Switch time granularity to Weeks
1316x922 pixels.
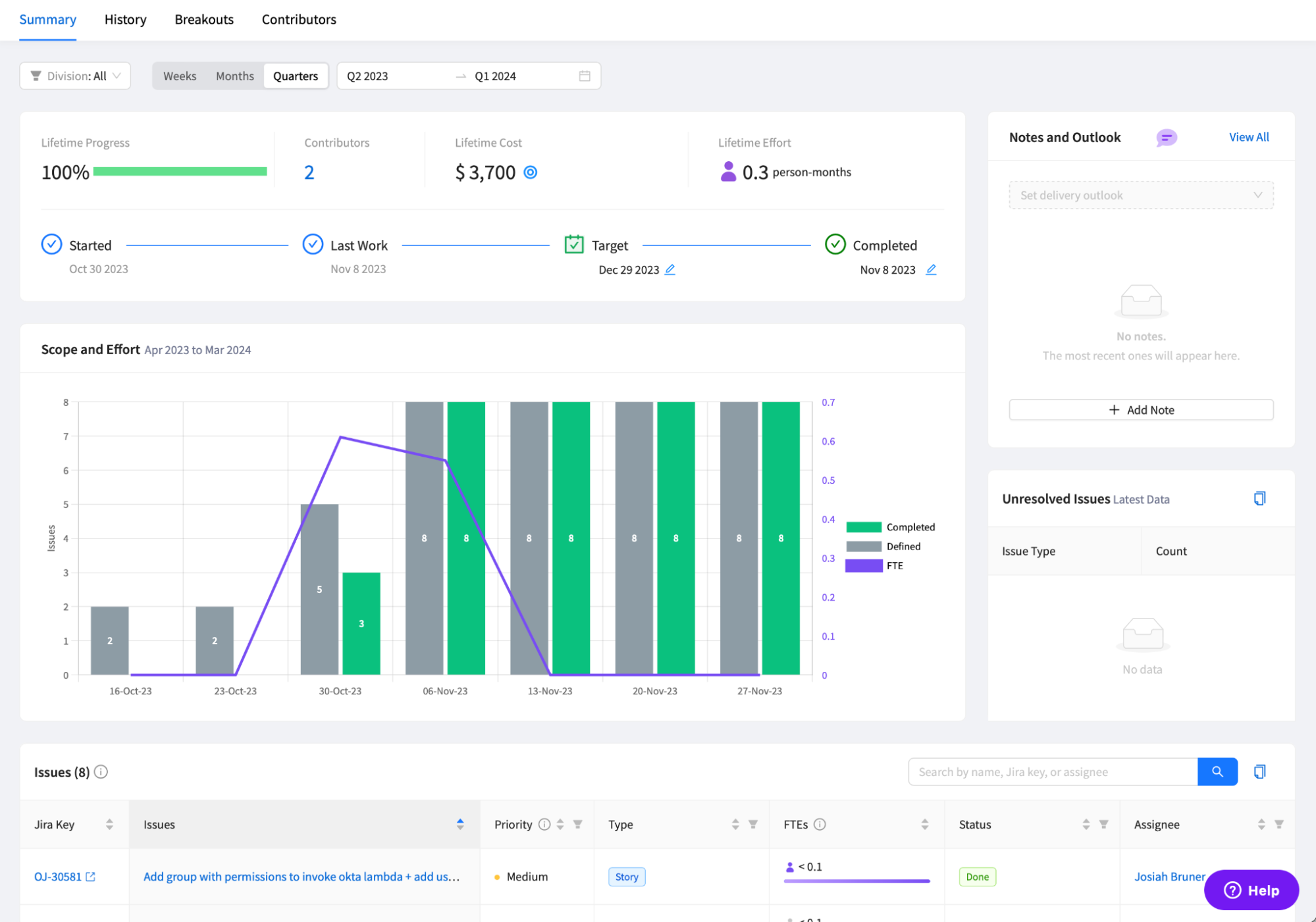pos(180,76)
